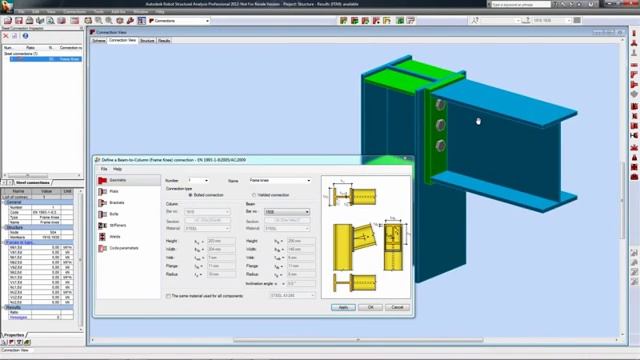Click the Apply button
This screenshot has width=640, height=360.
[x=343, y=307]
